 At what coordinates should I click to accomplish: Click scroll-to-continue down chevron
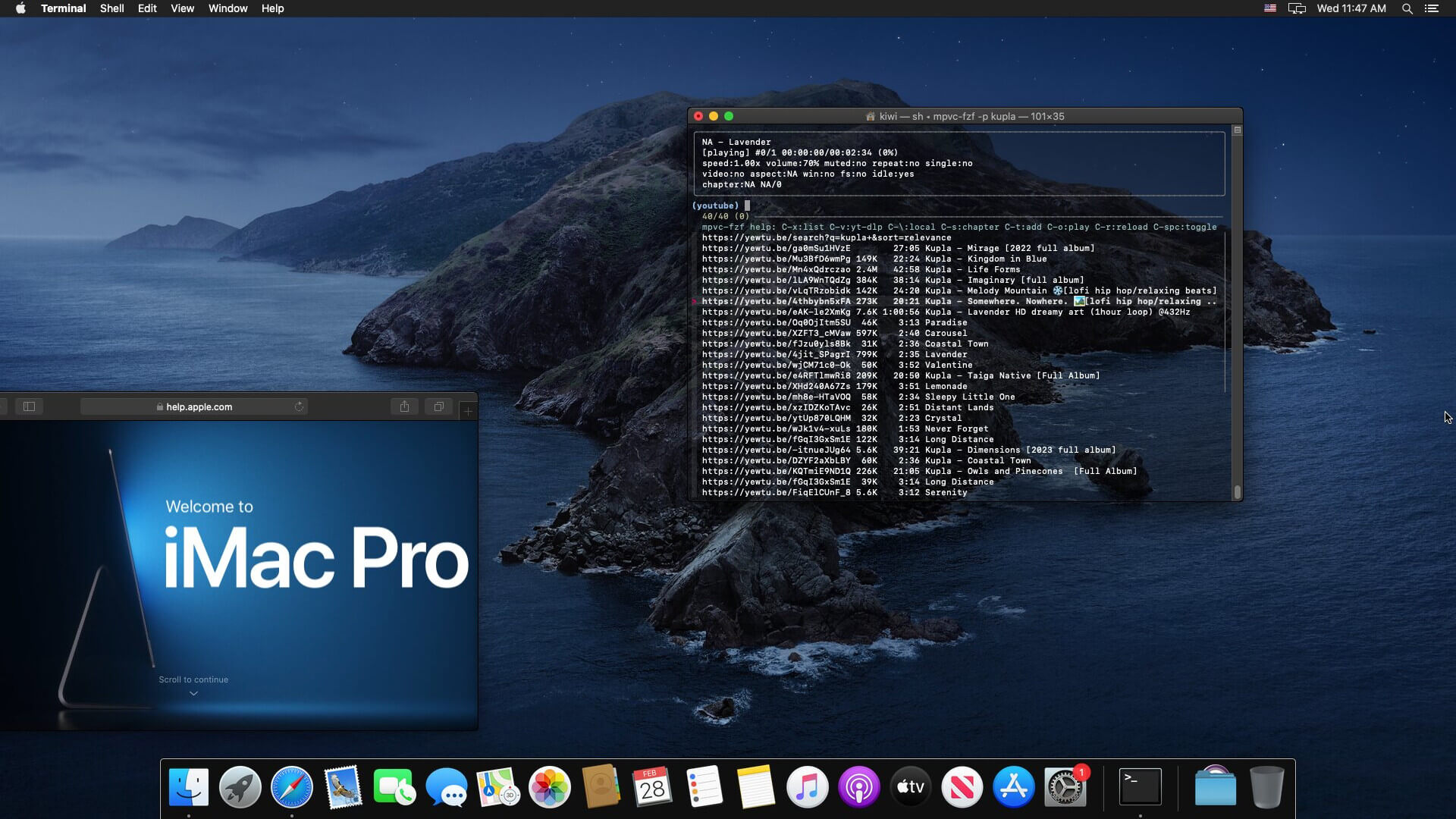pos(193,693)
